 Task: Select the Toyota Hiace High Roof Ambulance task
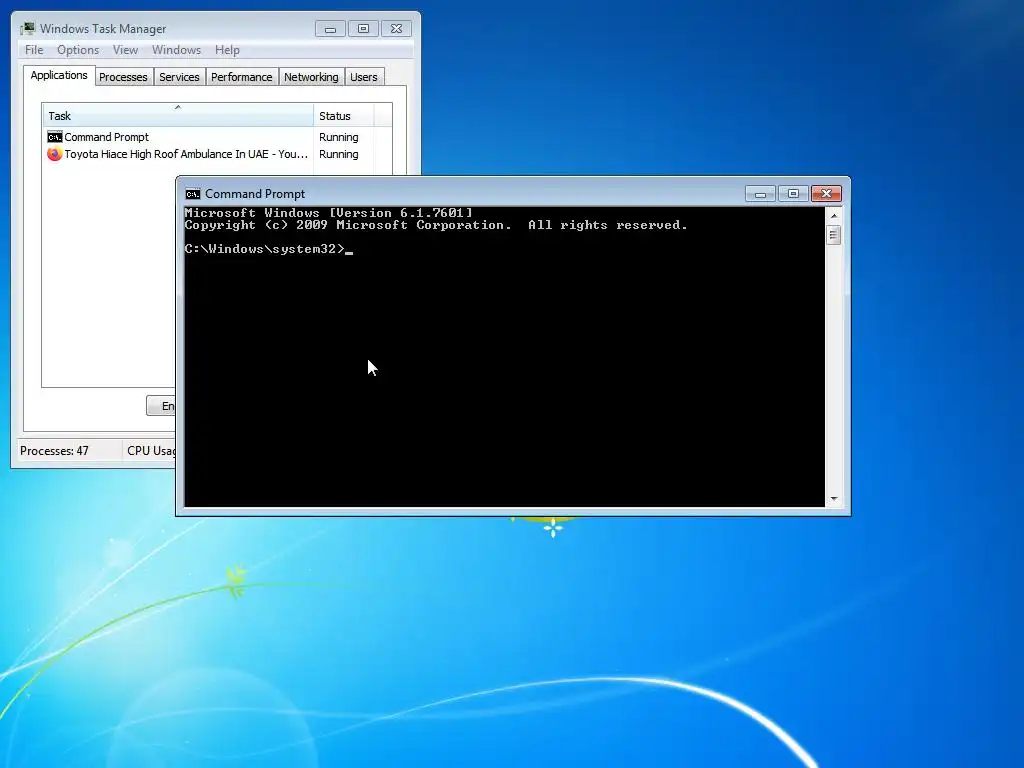[x=217, y=154]
